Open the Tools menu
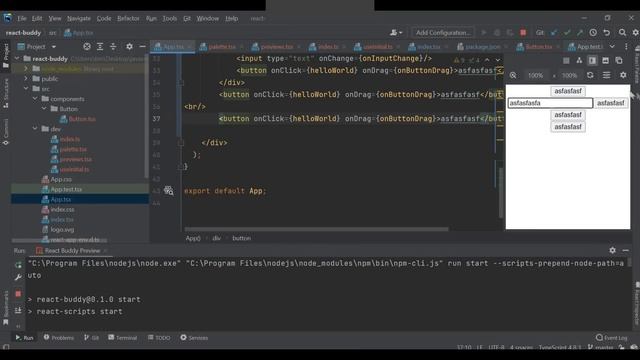This screenshot has width=640, height=360. (x=169, y=18)
